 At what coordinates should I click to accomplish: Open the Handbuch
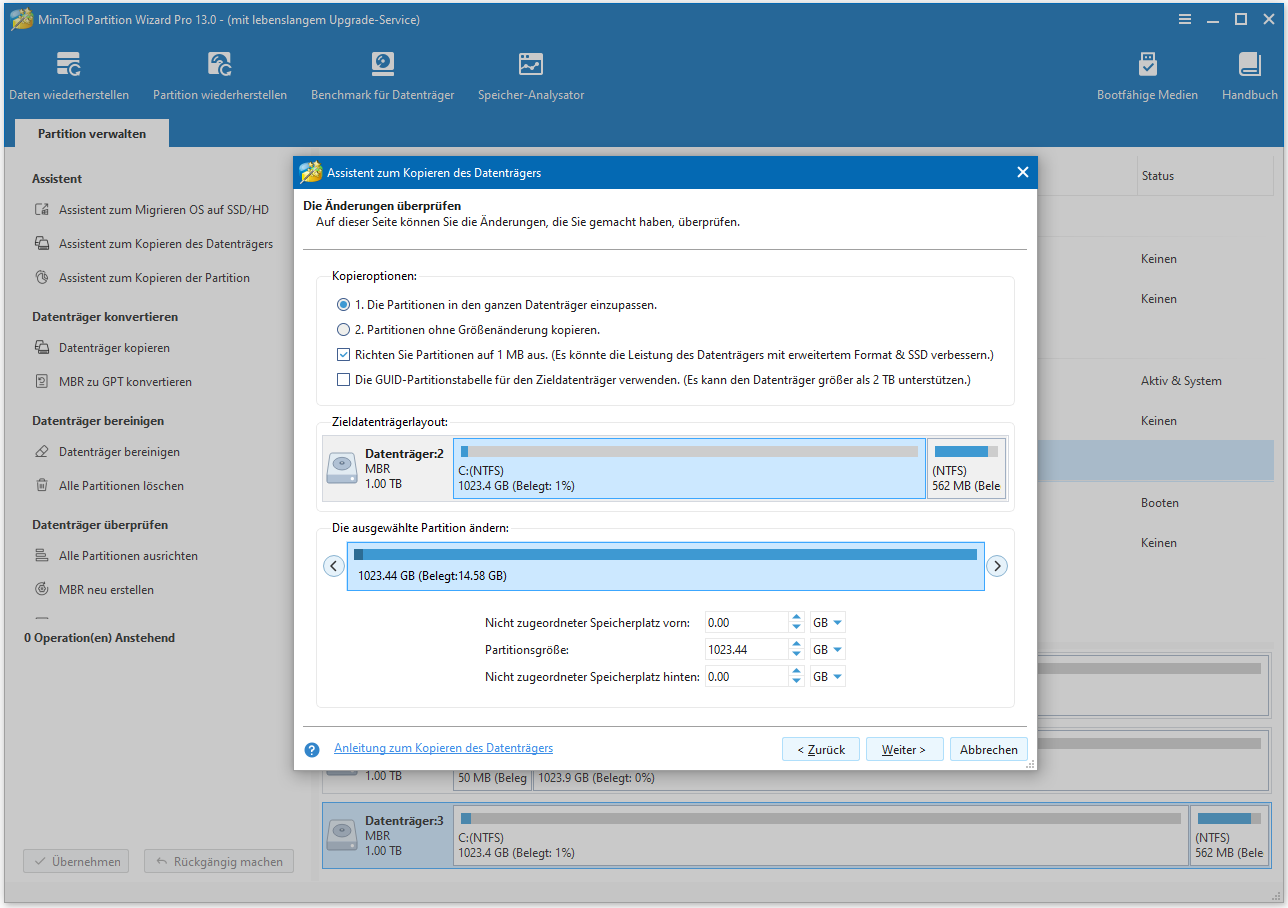[1248, 72]
